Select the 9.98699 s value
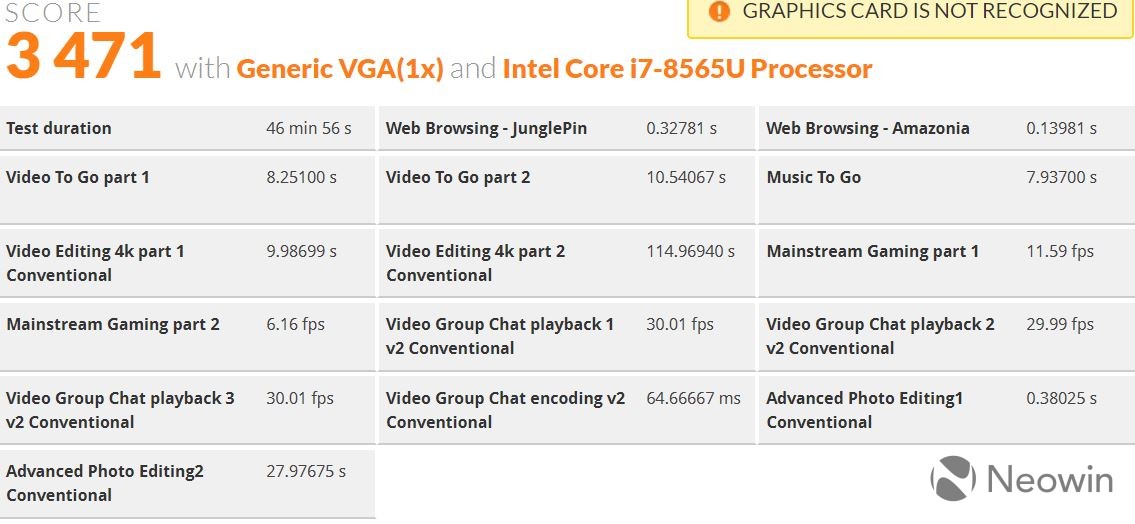This screenshot has width=1135, height=524. [x=302, y=252]
